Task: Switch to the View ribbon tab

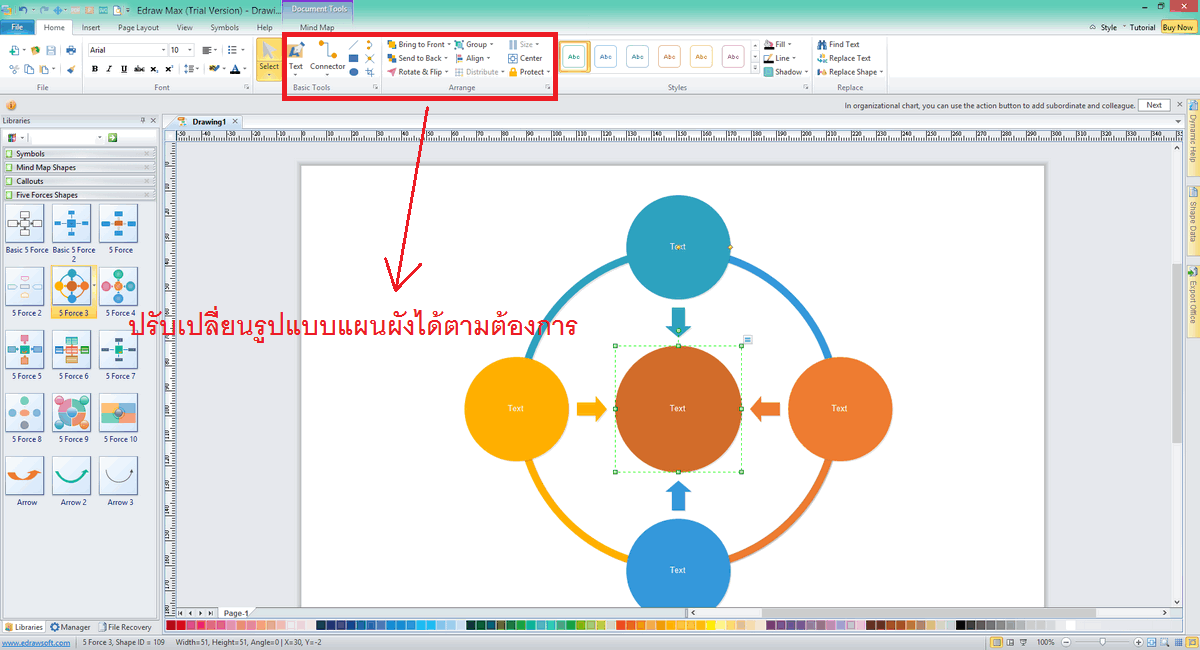Action: (185, 28)
